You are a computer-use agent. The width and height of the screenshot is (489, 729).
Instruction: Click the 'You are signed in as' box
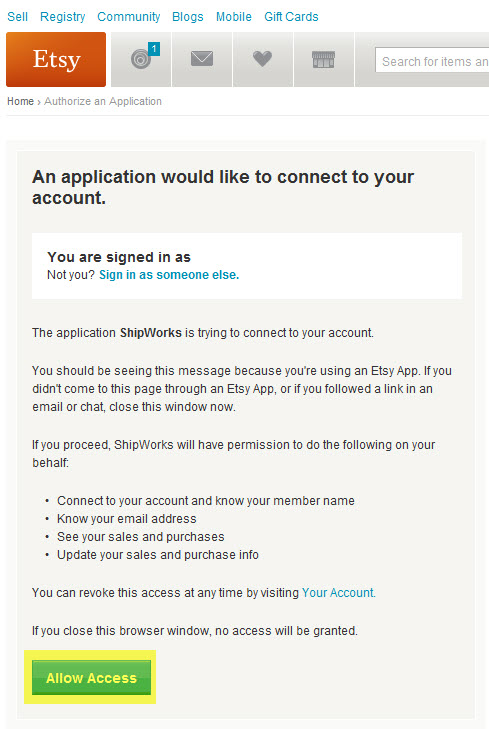pyautogui.click(x=247, y=265)
